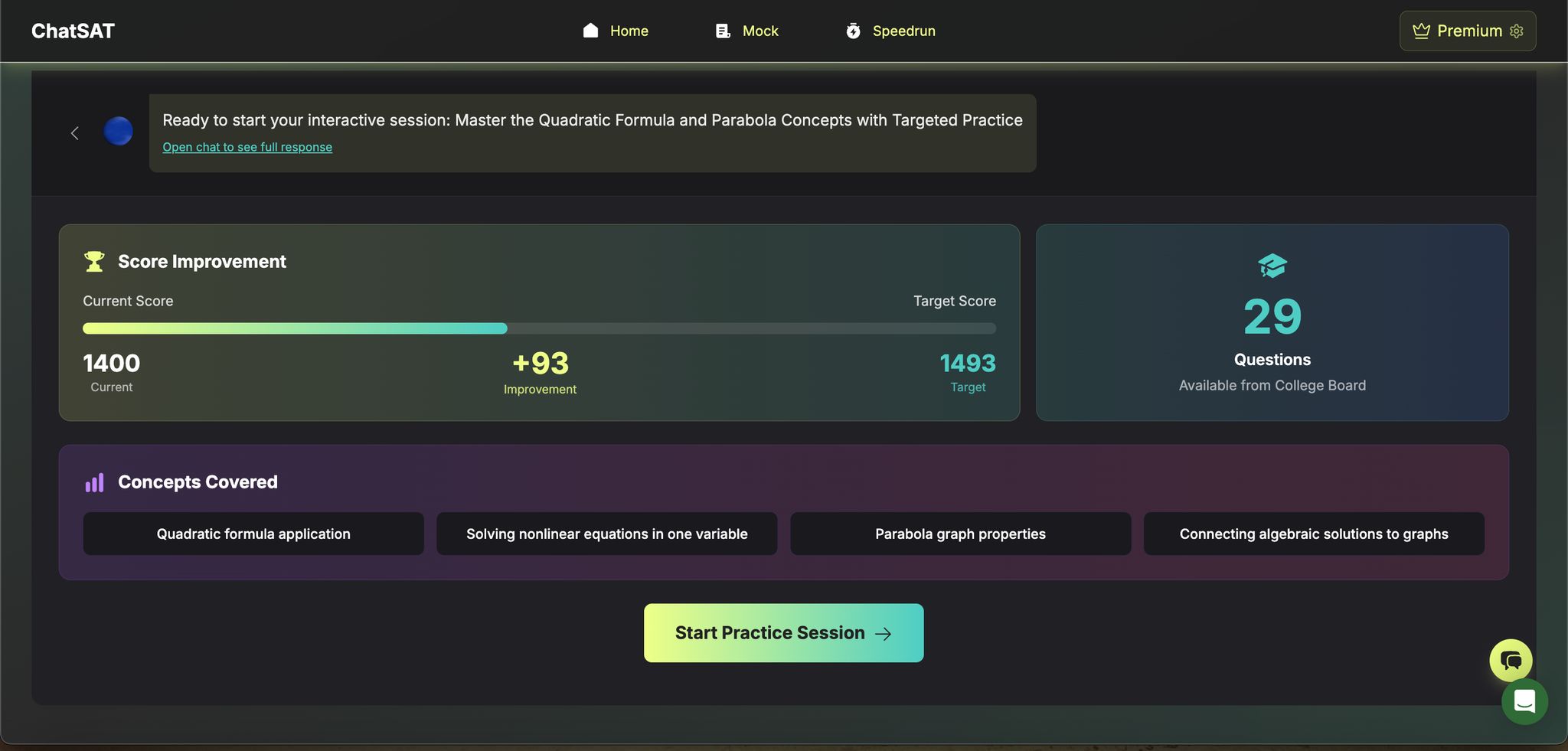Click the Premium crown icon
The width and height of the screenshot is (1568, 751).
(1421, 31)
